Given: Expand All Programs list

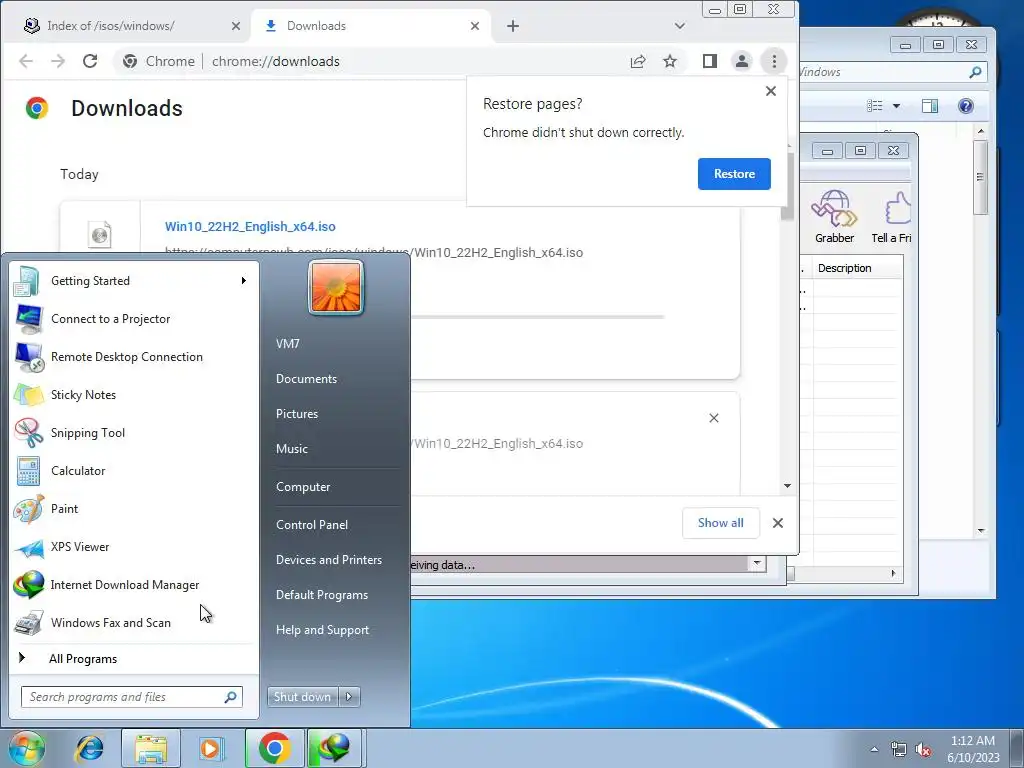Looking at the screenshot, I should [x=133, y=659].
